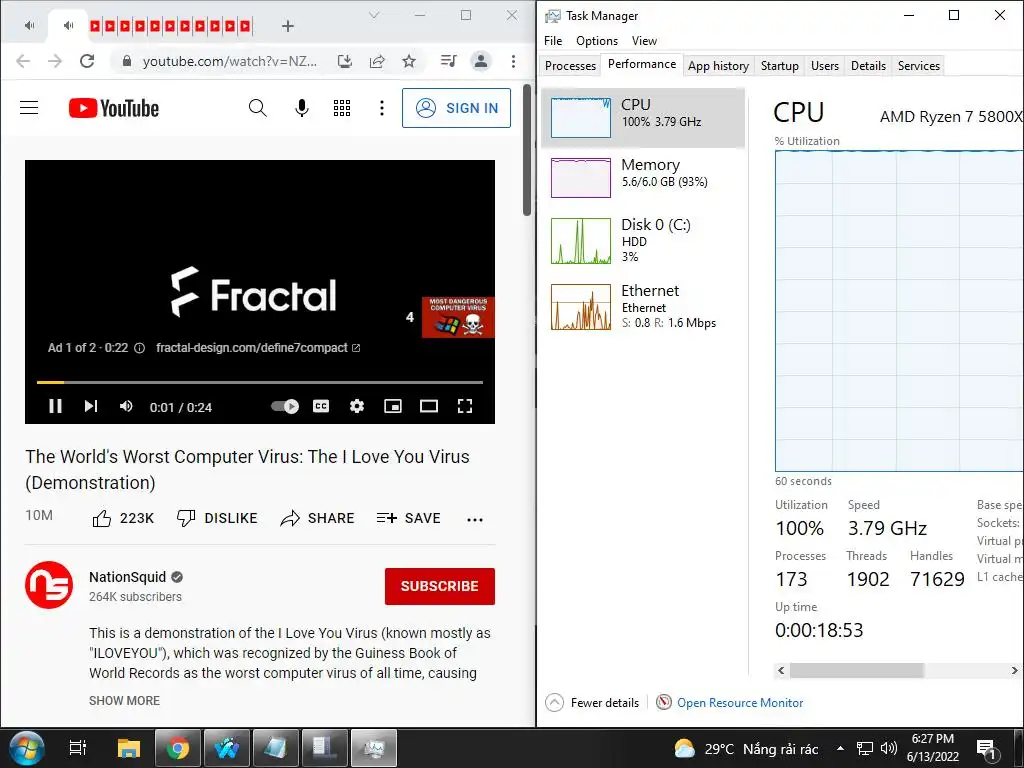Open more actions ellipsis under video

pos(475,520)
